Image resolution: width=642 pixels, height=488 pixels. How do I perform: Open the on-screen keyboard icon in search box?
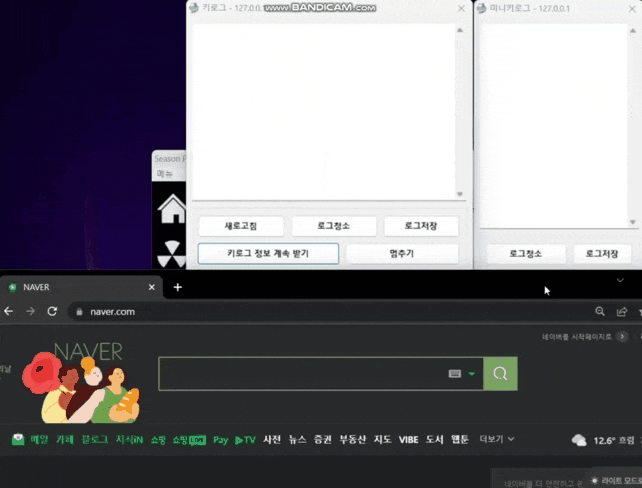click(x=455, y=373)
